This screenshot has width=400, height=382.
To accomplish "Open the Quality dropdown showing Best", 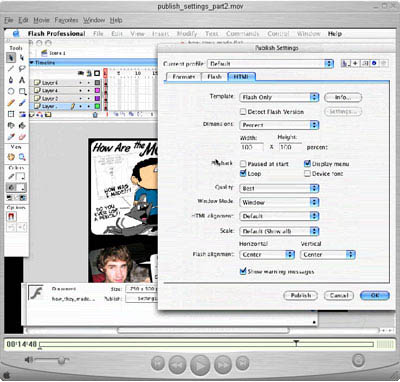I will pyautogui.click(x=279, y=188).
